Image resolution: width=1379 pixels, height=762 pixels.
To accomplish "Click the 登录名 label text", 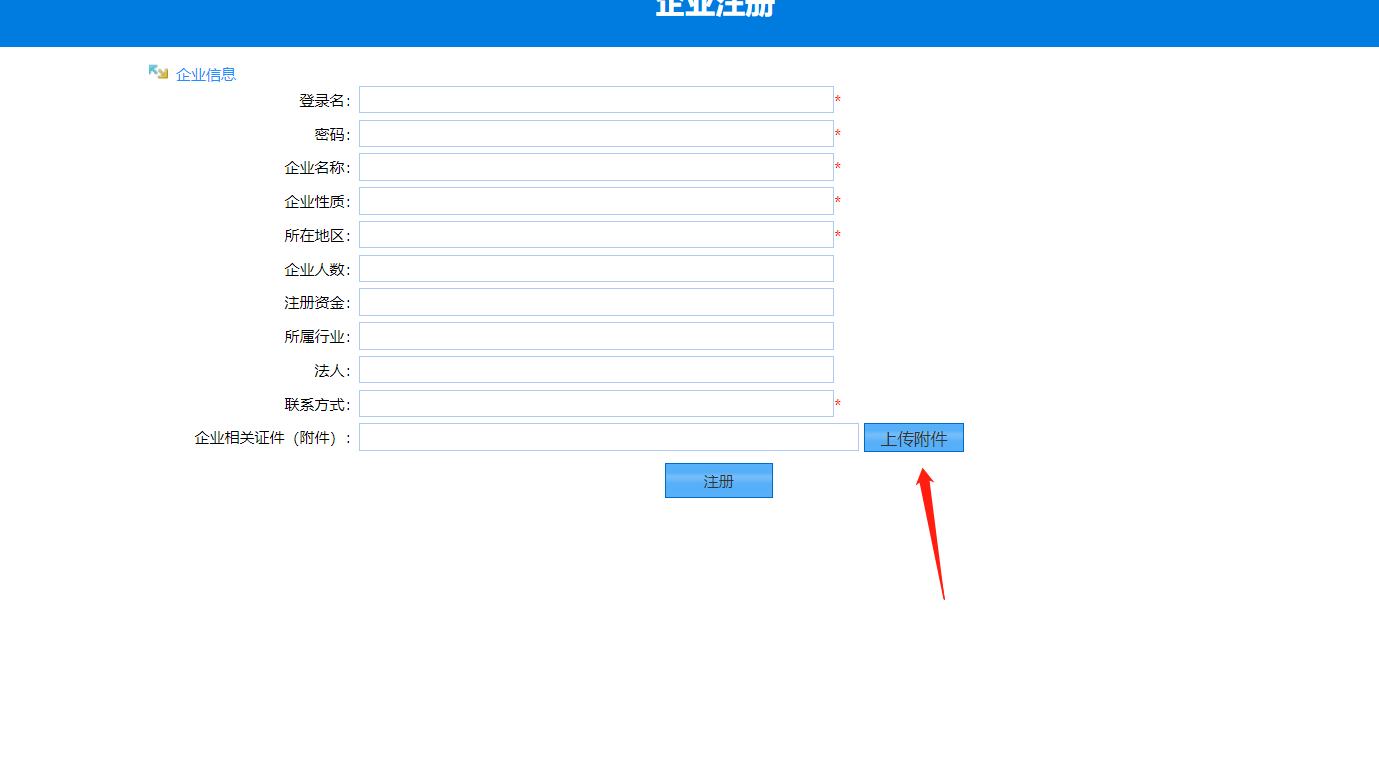I will [x=325, y=101].
